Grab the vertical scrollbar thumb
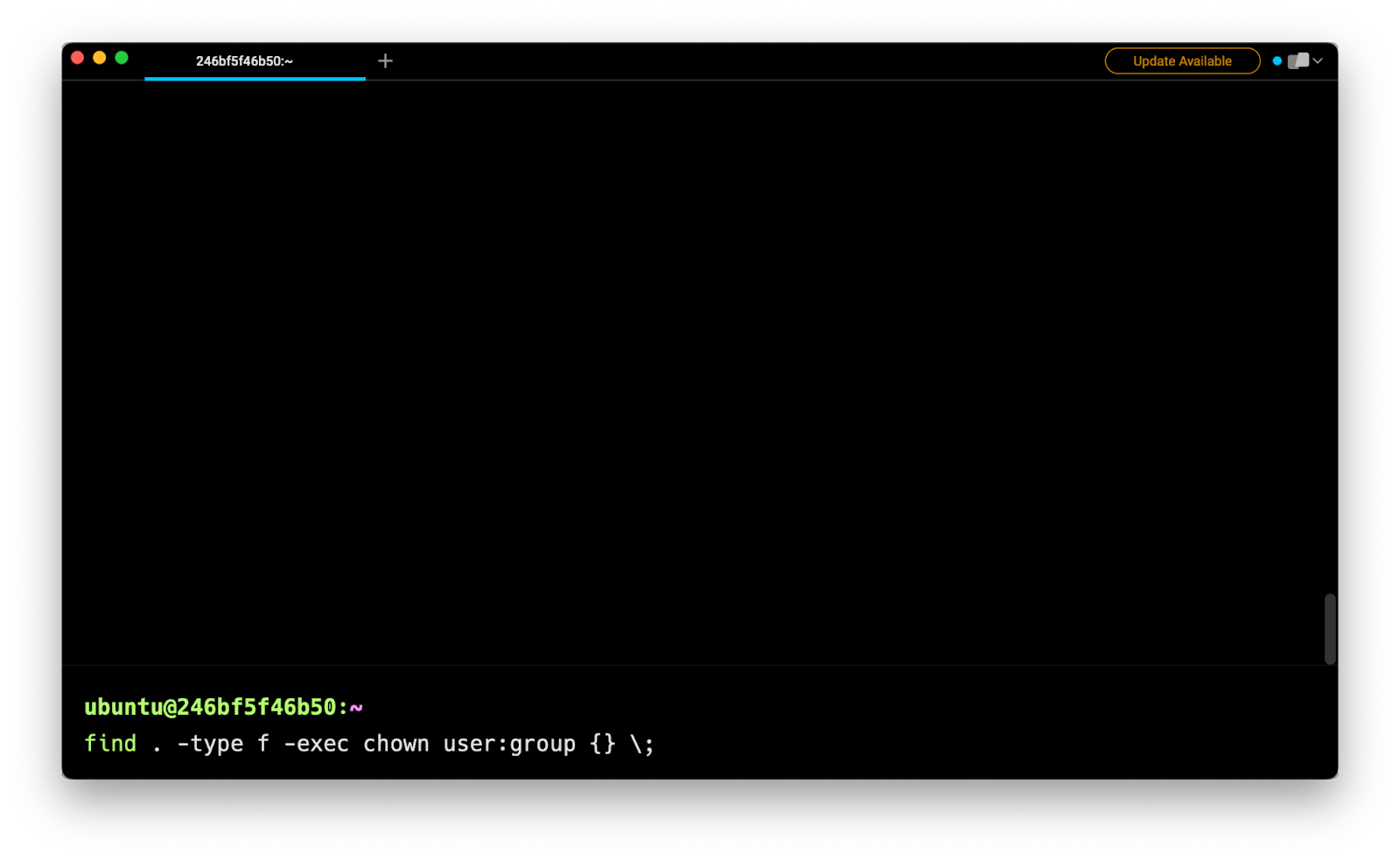1400x861 pixels. pos(1330,628)
